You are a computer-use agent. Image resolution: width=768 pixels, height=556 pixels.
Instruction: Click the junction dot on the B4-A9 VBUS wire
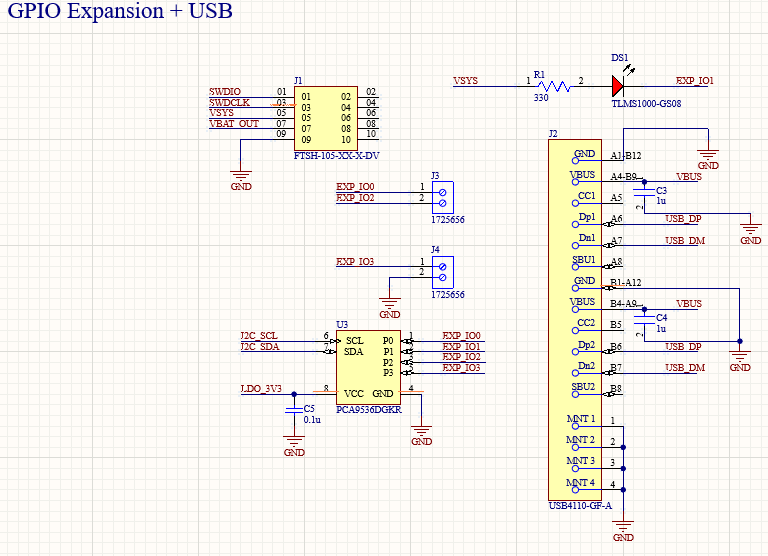[644, 309]
